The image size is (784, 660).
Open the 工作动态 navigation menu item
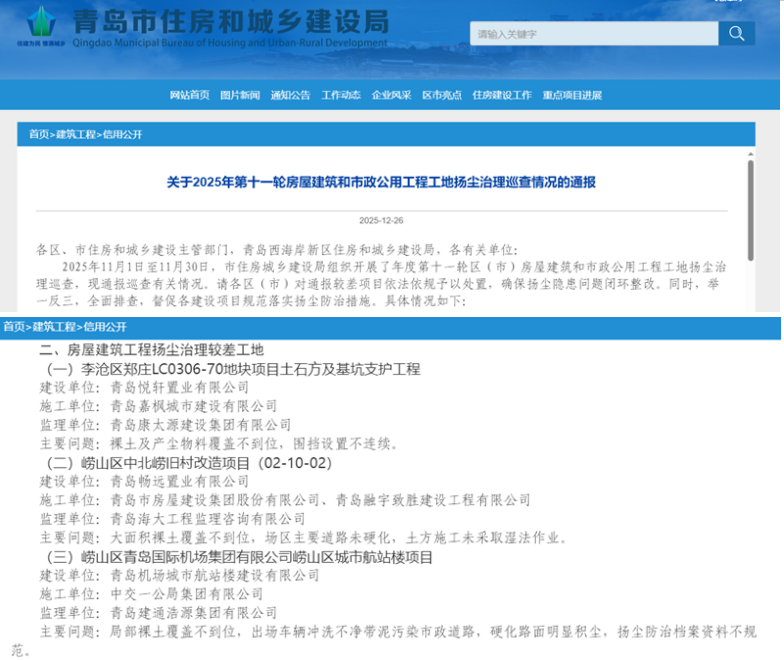[341, 95]
